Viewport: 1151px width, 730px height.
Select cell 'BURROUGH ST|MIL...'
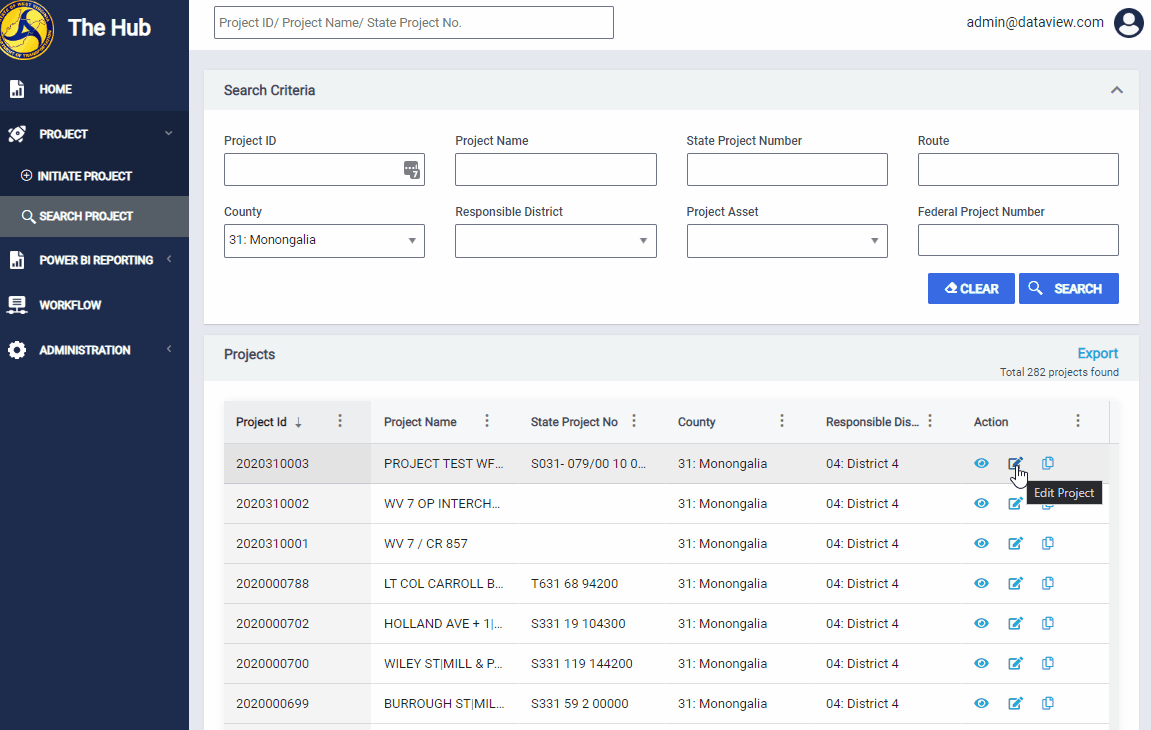click(444, 704)
